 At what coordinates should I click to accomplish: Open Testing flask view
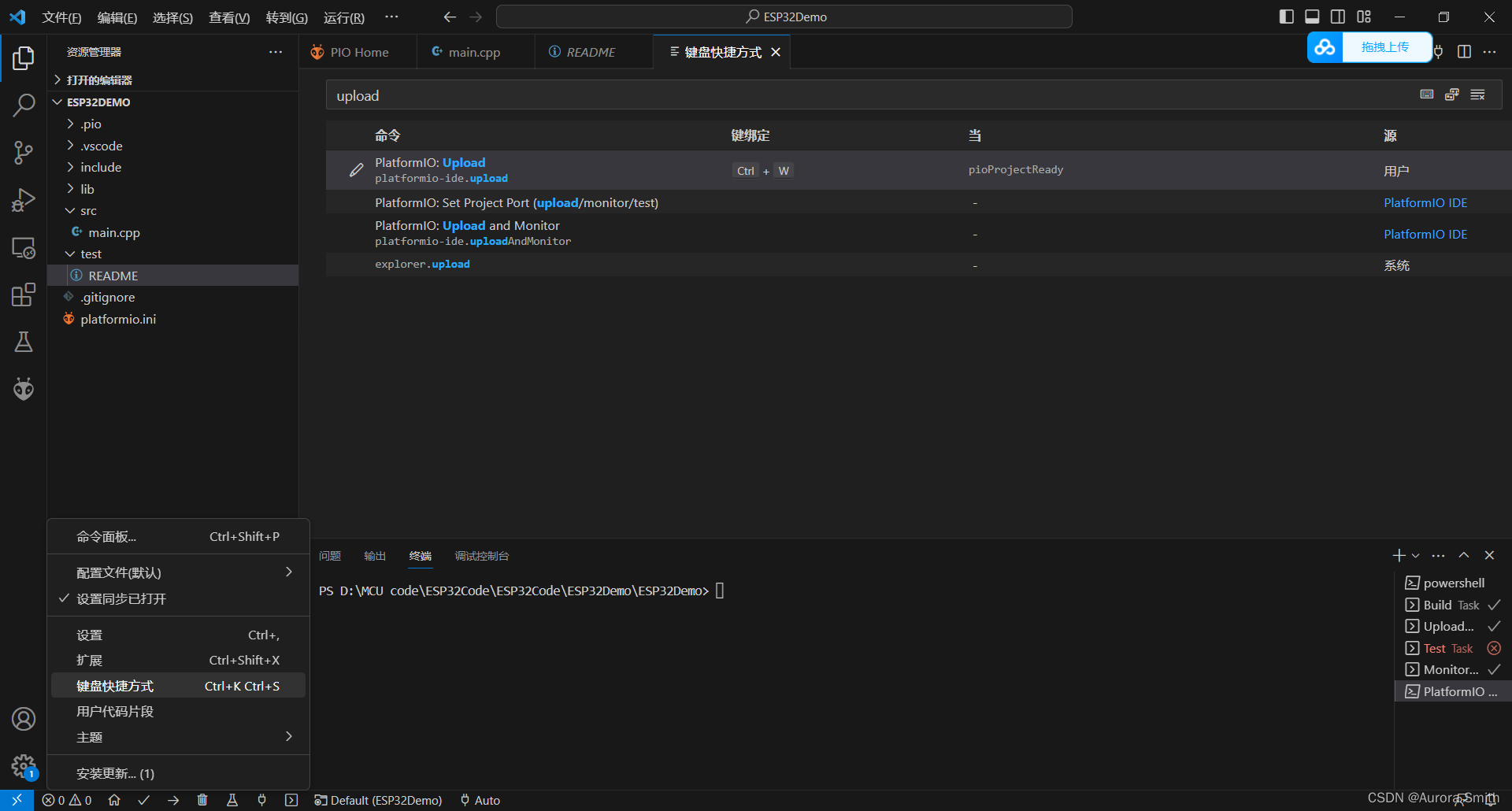(x=24, y=342)
